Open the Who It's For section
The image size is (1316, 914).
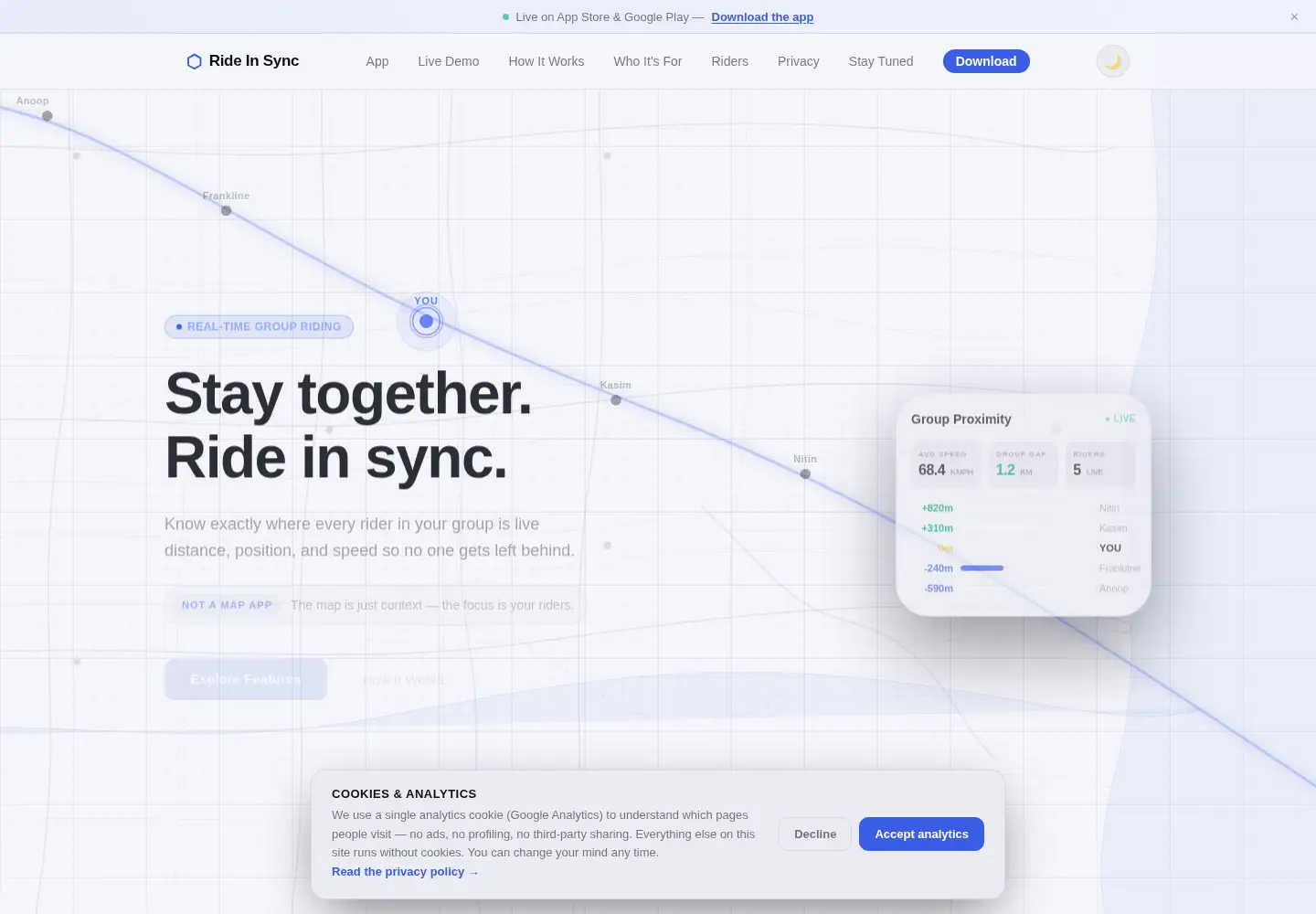(648, 61)
